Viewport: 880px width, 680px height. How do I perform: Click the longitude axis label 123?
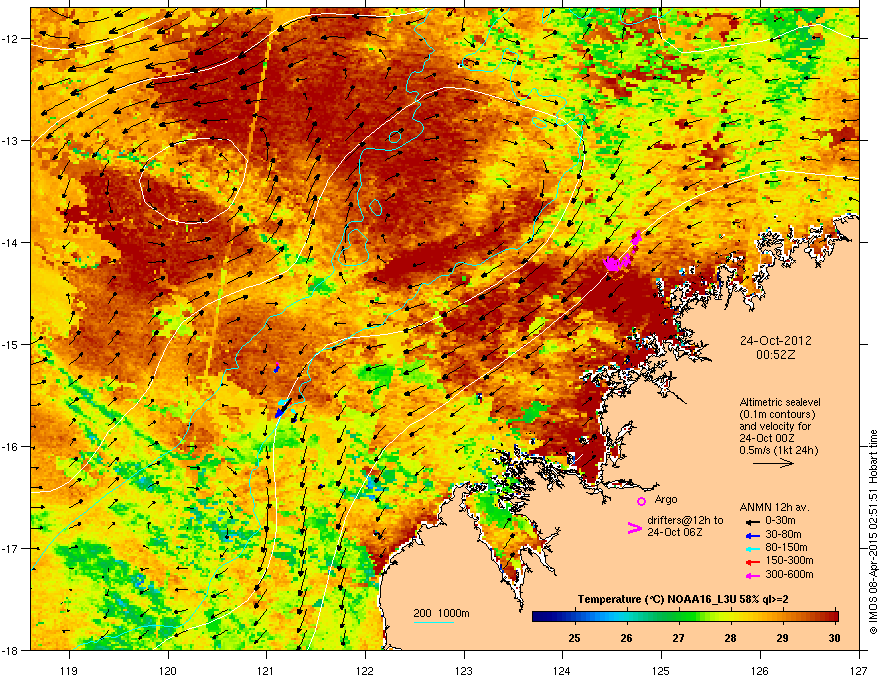coord(464,671)
